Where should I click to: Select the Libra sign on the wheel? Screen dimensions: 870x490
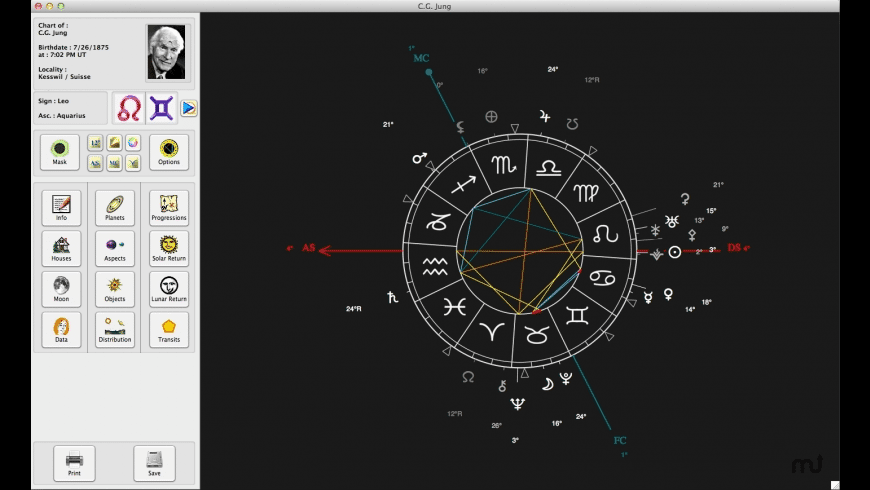[x=548, y=168]
